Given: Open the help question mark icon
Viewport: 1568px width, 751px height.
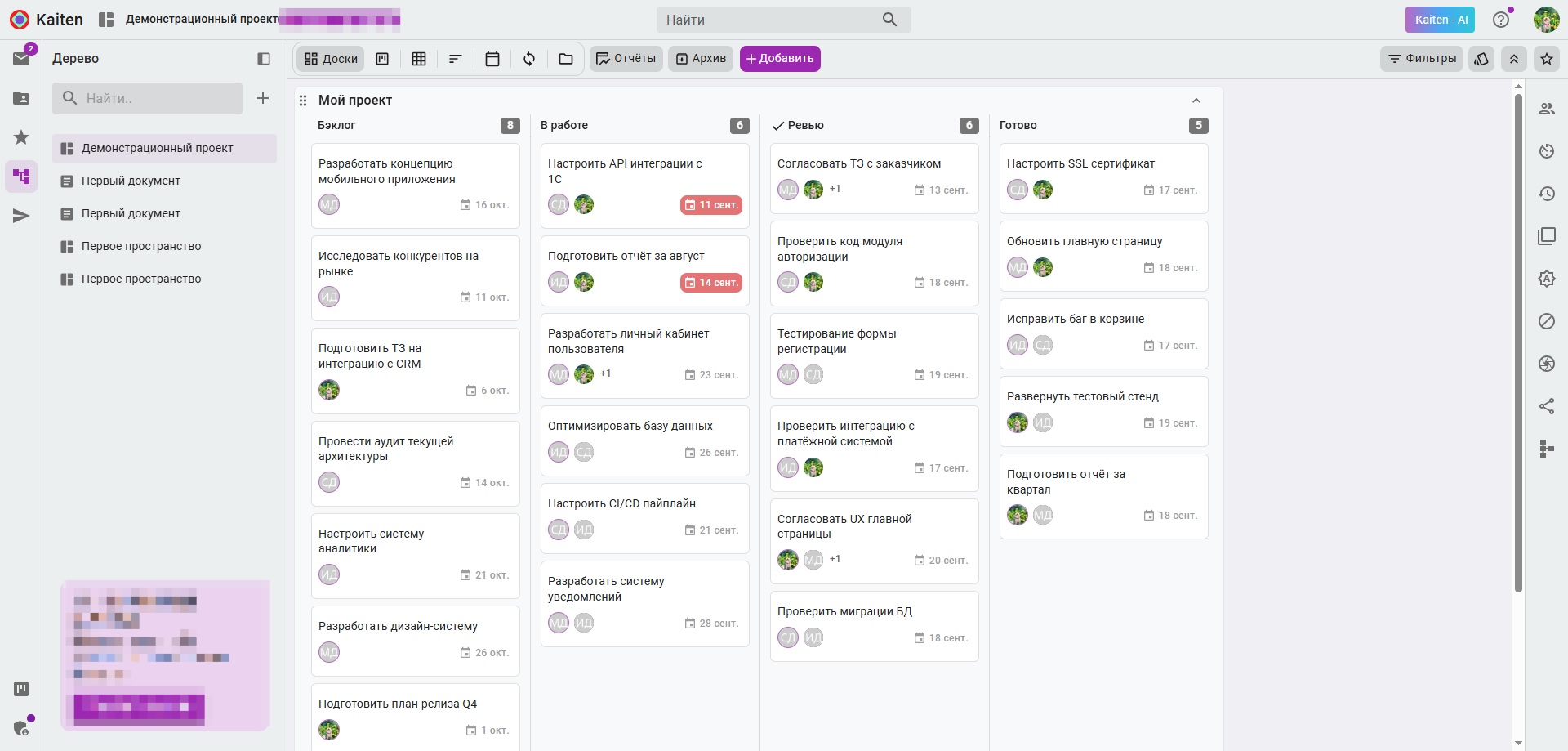Looking at the screenshot, I should tap(1501, 20).
